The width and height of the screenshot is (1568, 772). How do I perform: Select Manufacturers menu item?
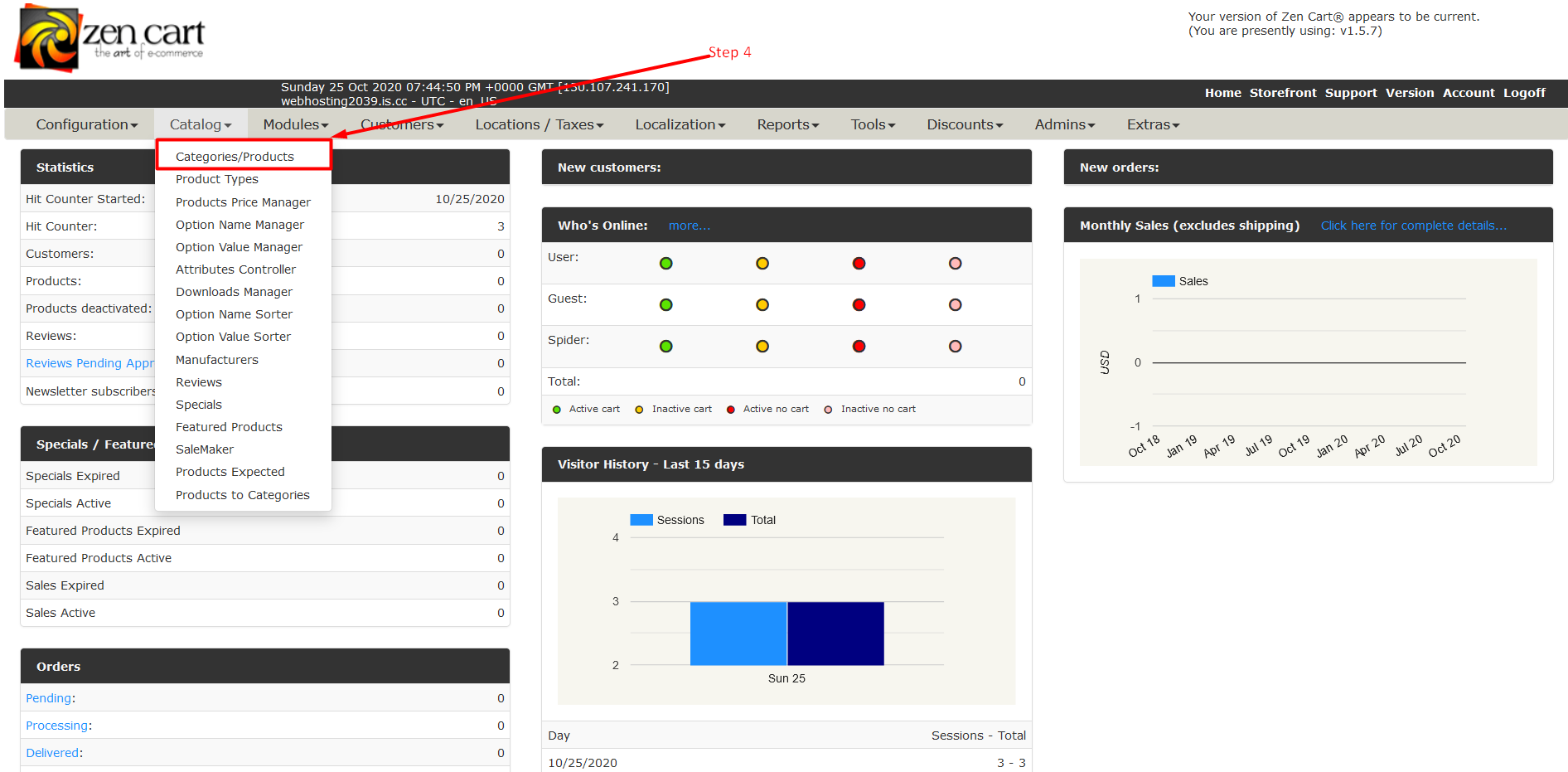click(x=217, y=360)
